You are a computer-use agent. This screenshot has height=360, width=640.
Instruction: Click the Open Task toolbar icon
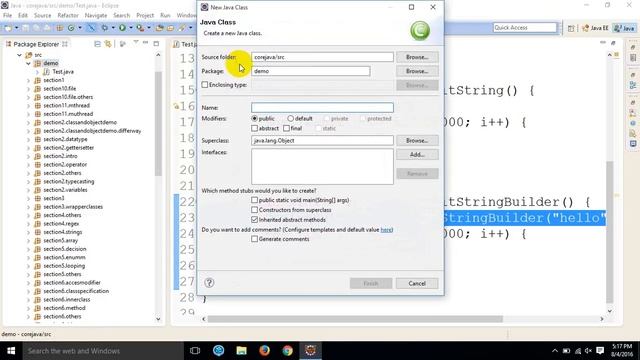170,28
